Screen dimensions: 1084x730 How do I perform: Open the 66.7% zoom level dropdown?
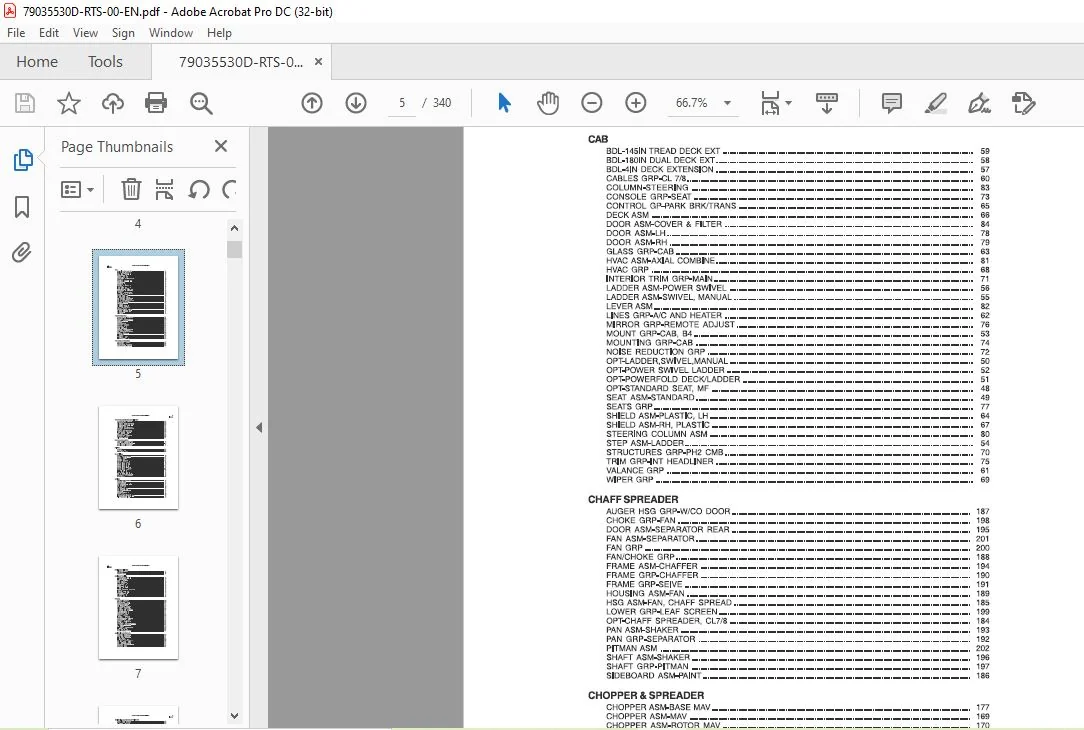click(727, 103)
